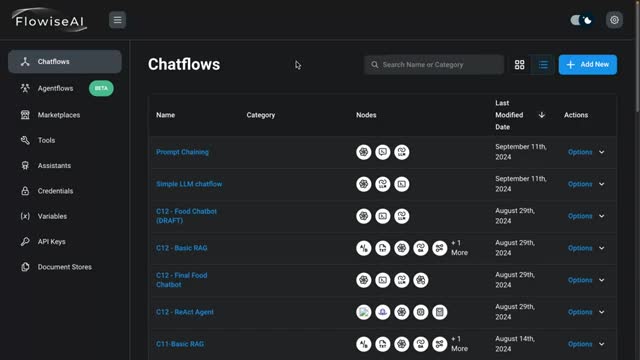Click the Tools wrench icon
The image size is (640, 360).
coord(25,140)
